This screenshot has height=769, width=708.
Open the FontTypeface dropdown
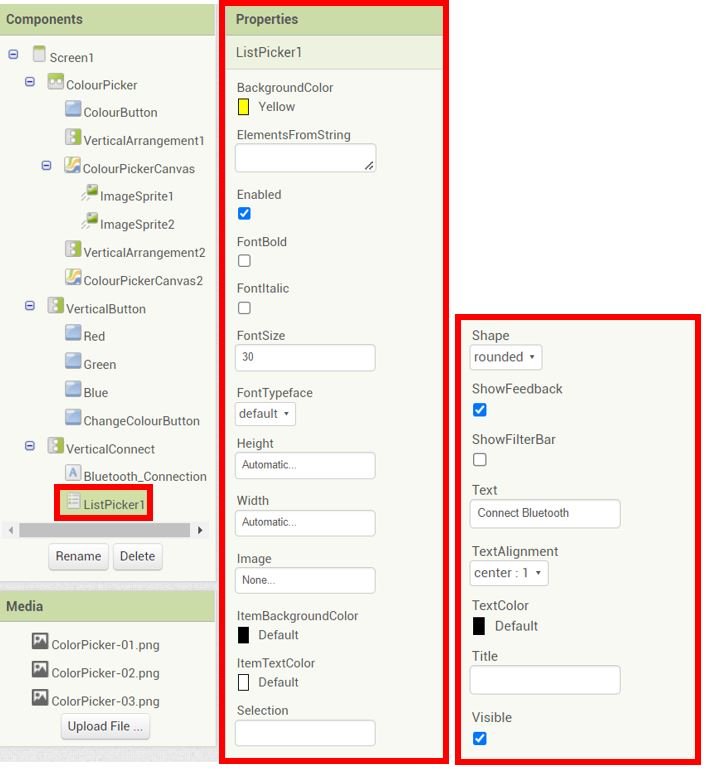point(265,414)
